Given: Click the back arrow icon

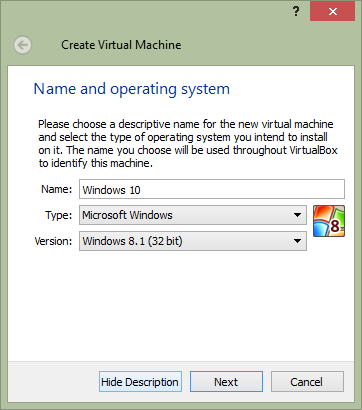Looking at the screenshot, I should tap(23, 45).
